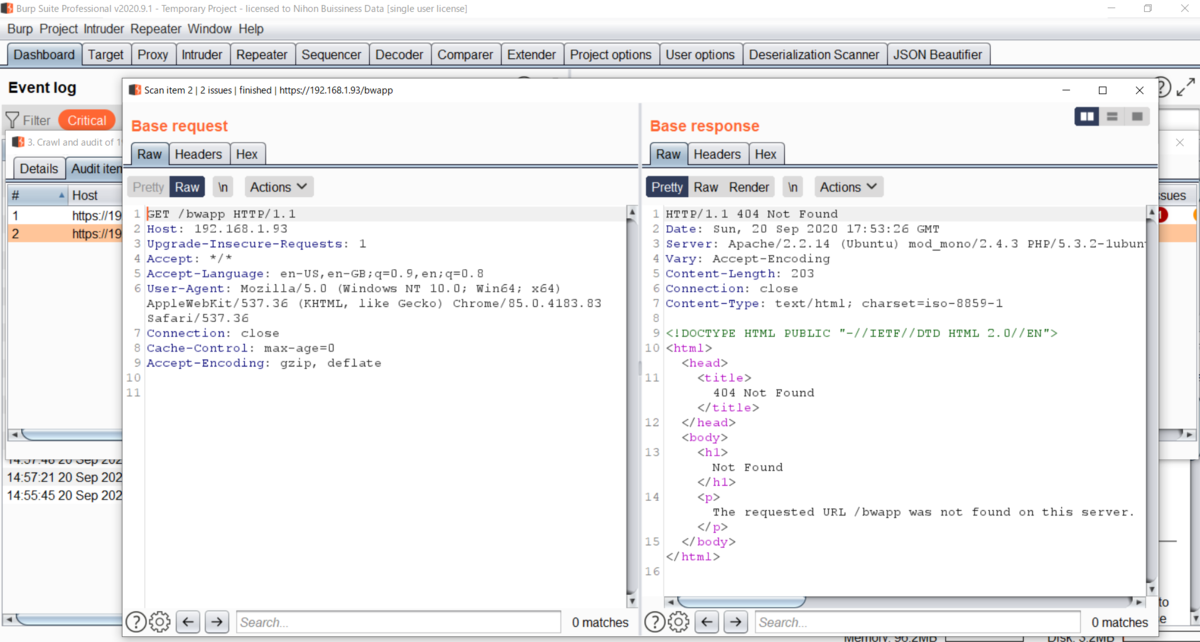The width and height of the screenshot is (1200, 642).
Task: Click Host column header in audit items
Action: click(x=95, y=195)
